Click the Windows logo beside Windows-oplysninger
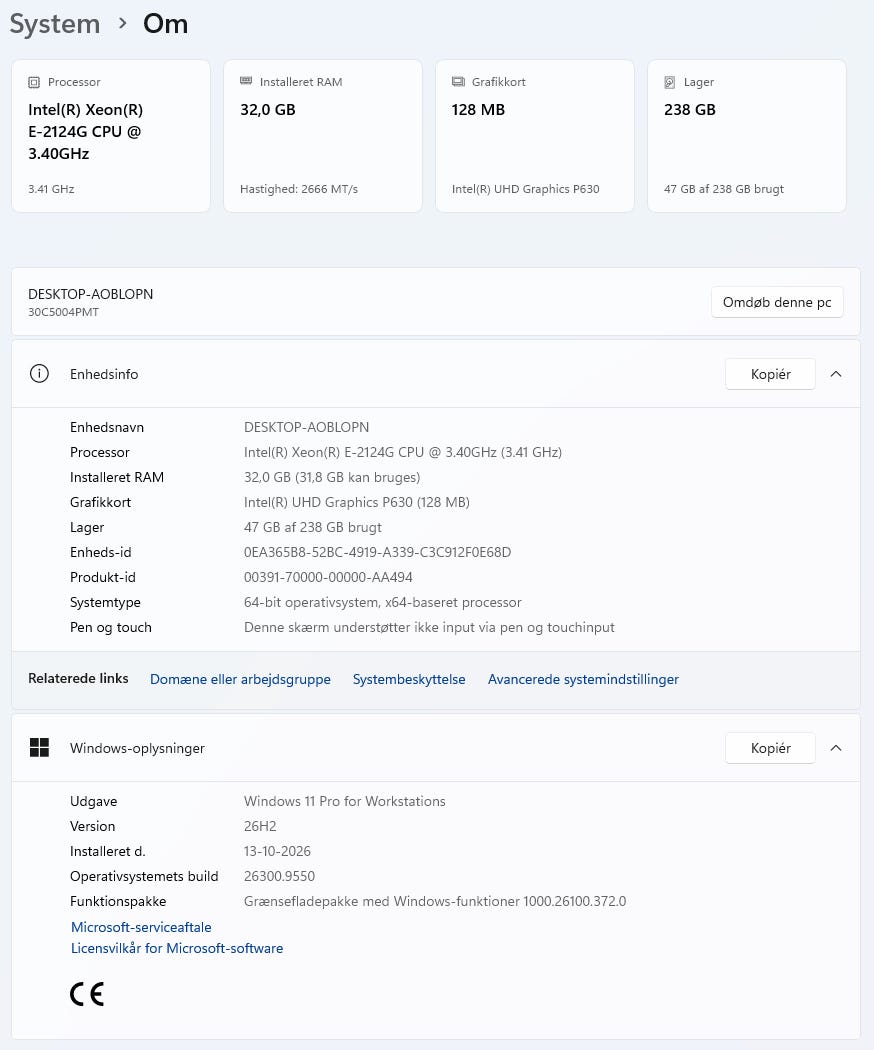The image size is (874, 1050). (40, 748)
